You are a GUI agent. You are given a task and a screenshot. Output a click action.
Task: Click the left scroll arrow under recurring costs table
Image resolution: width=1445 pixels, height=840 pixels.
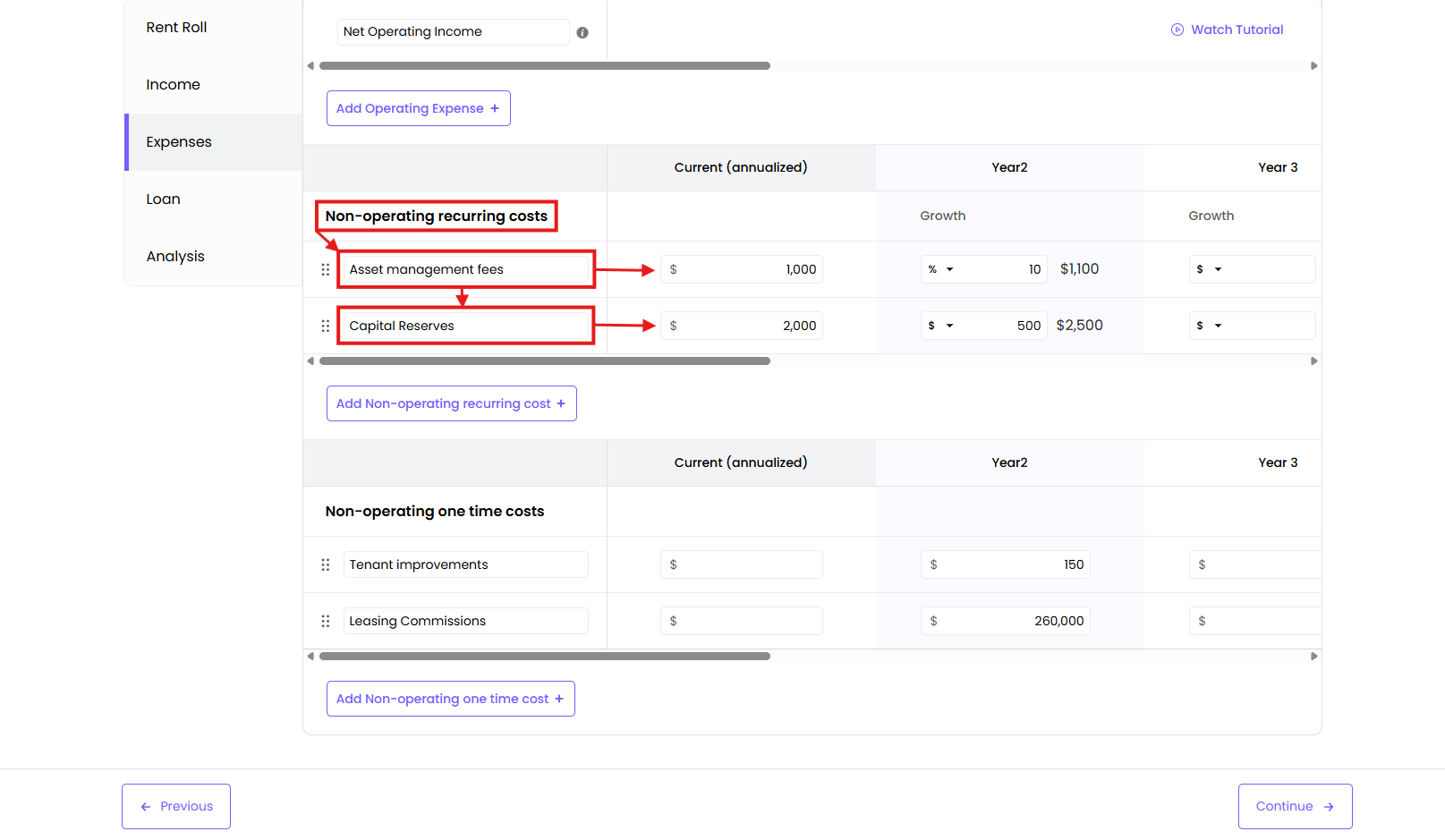310,361
